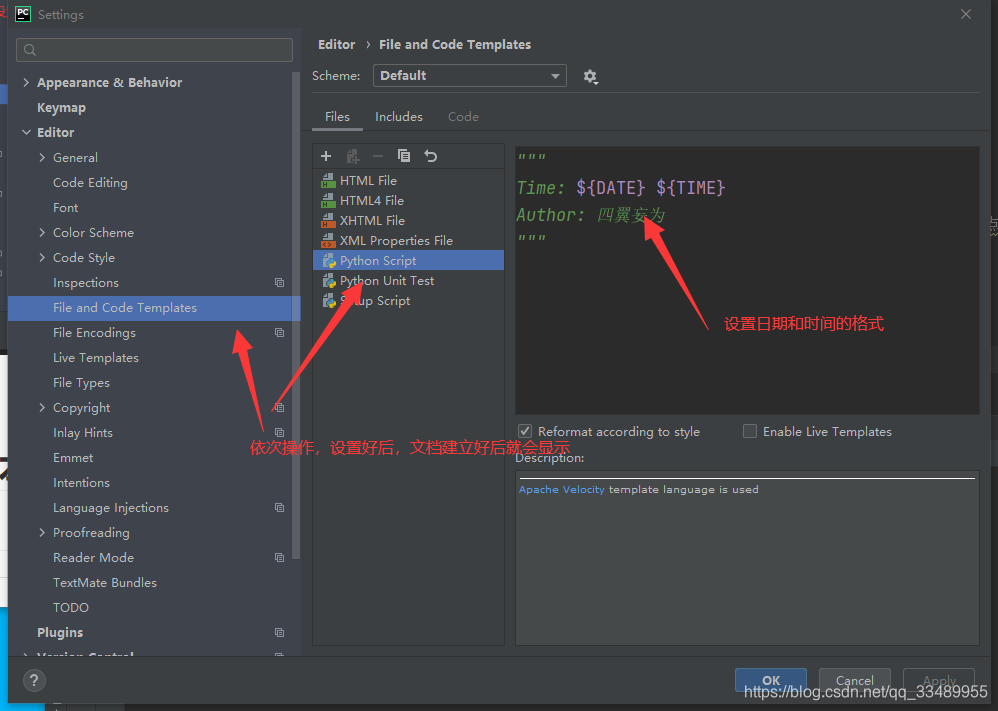This screenshot has height=711, width=998.
Task: Select Intentions settings item
Action: click(81, 482)
